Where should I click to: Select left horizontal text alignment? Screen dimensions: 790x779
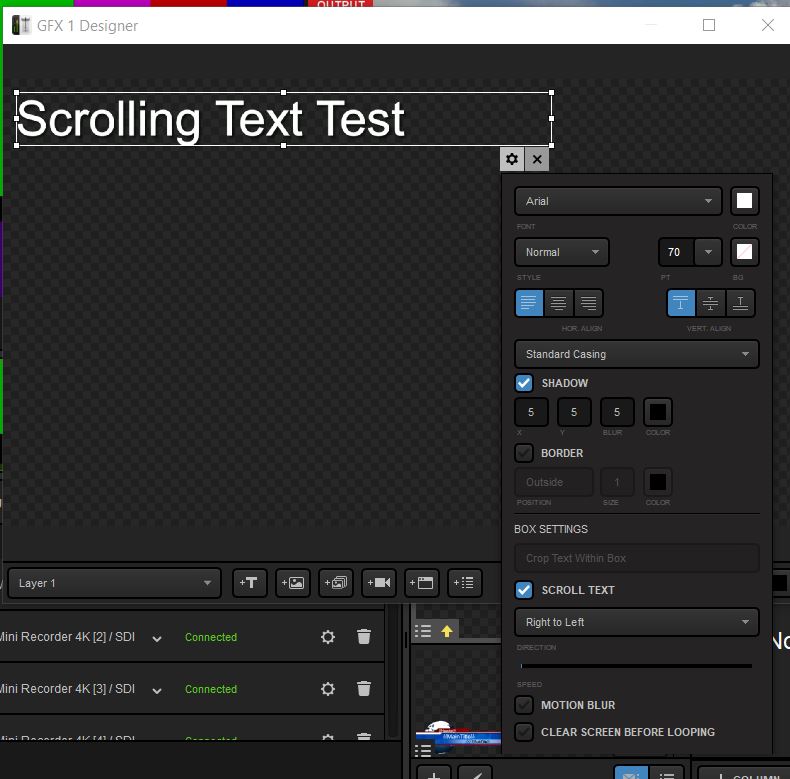click(x=529, y=303)
